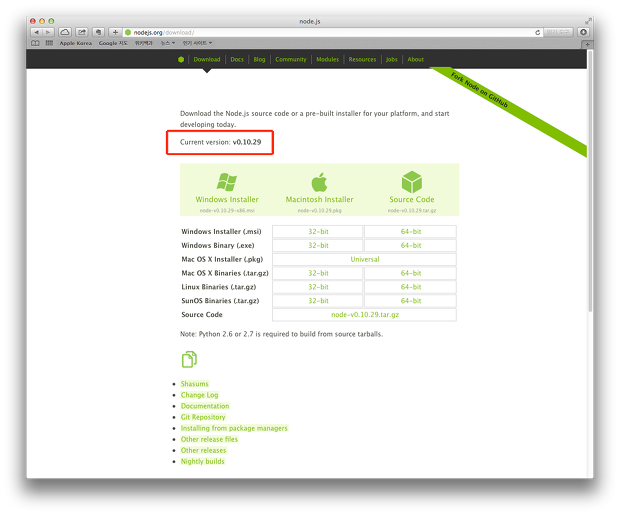Go forward with the Safari forward arrow
Viewport: 620px width, 515px height.
click(48, 32)
